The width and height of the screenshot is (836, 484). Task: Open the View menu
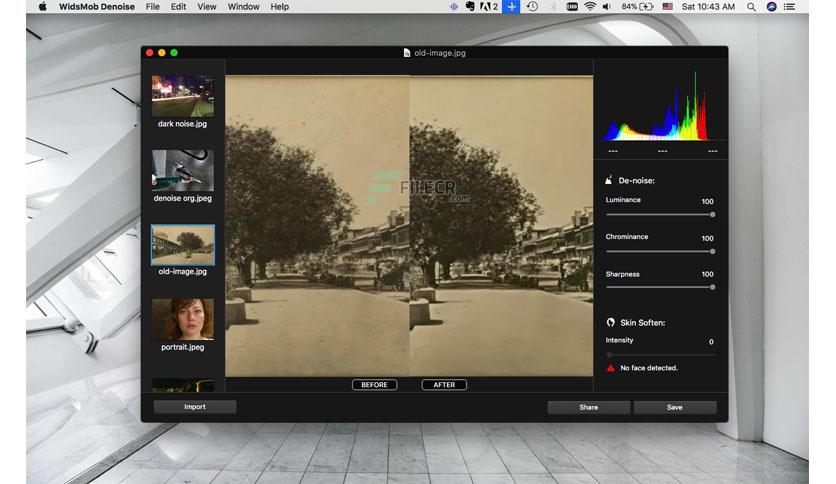pyautogui.click(x=207, y=6)
